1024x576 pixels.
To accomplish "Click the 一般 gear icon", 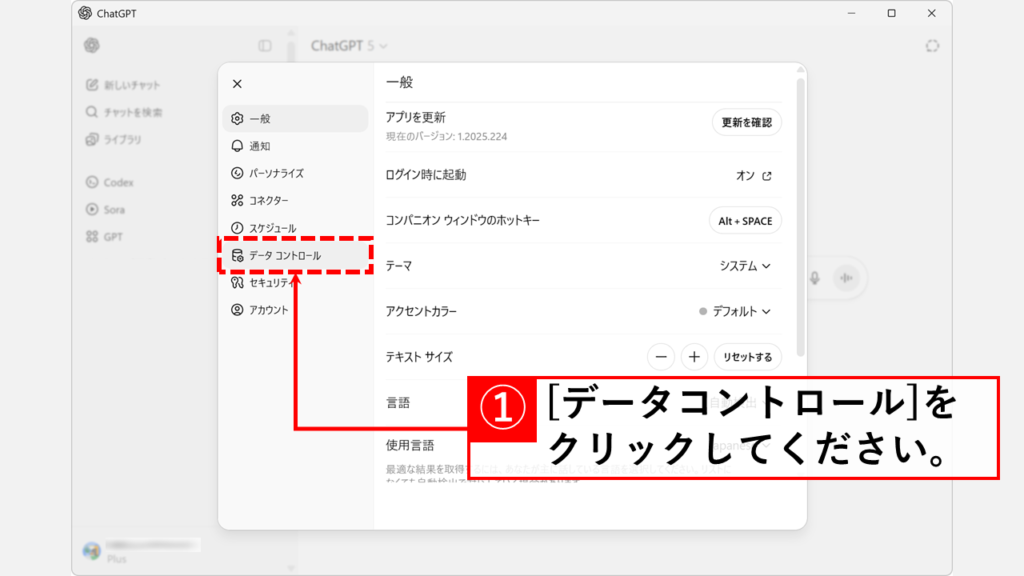I will click(237, 119).
